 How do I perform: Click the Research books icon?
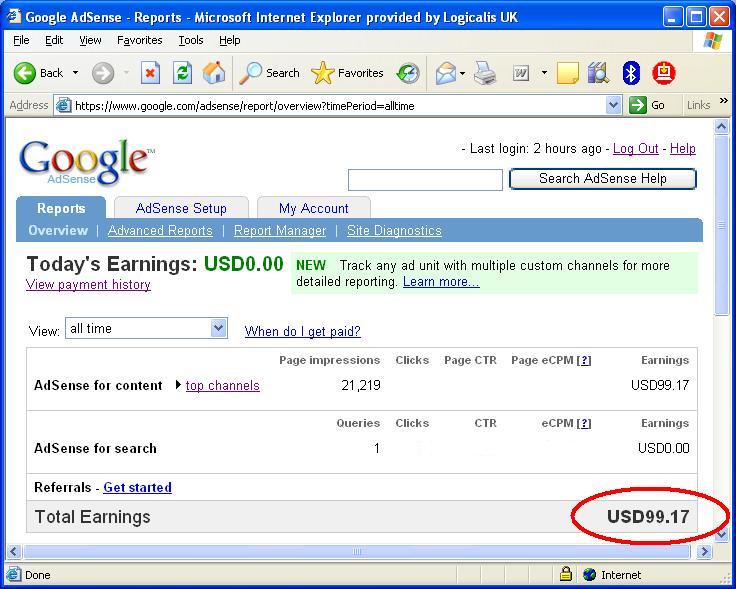(598, 73)
